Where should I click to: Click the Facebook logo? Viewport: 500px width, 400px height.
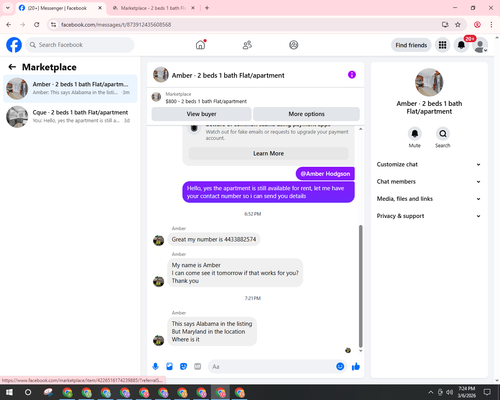pos(14,45)
